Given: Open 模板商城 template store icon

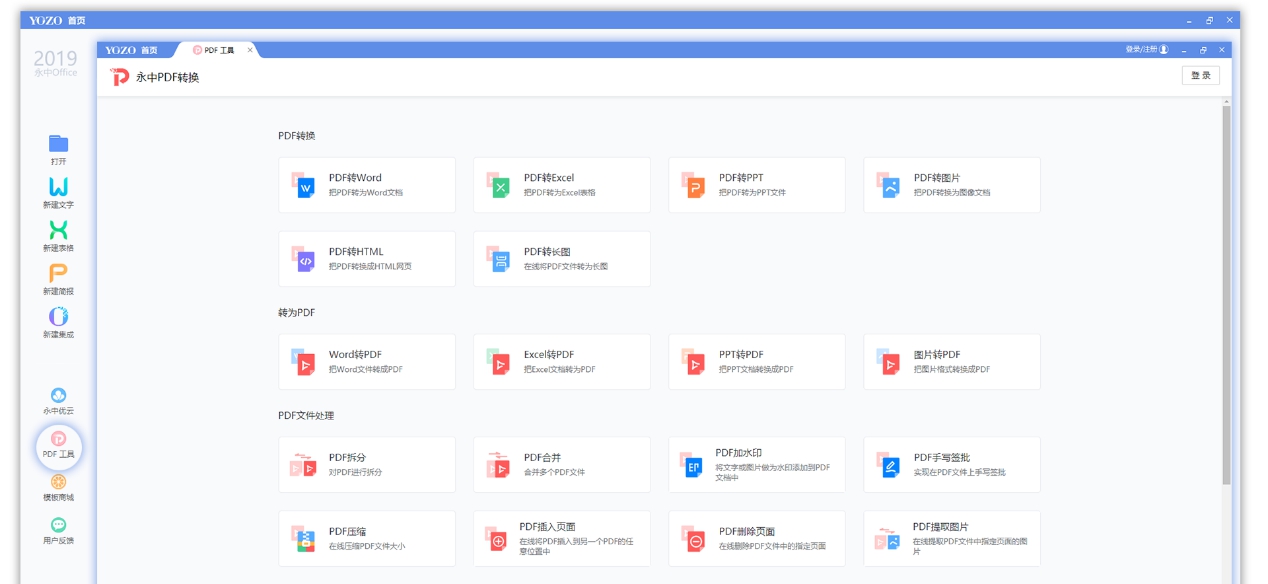Looking at the screenshot, I should click(58, 482).
